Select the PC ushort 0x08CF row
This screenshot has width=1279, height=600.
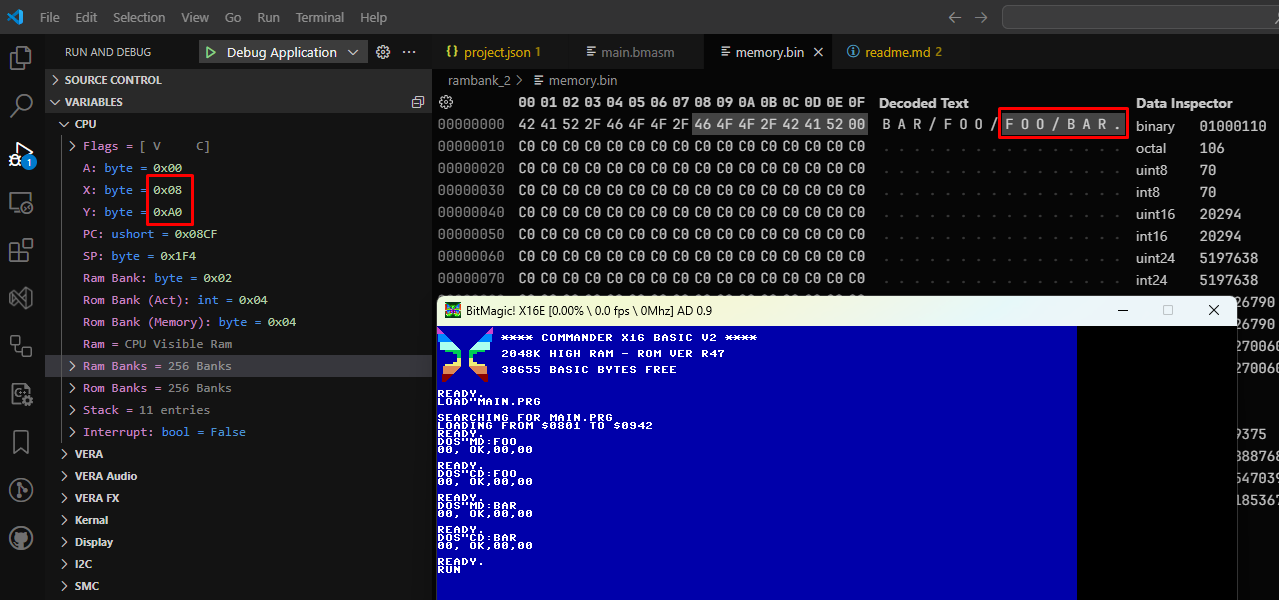tap(238, 234)
